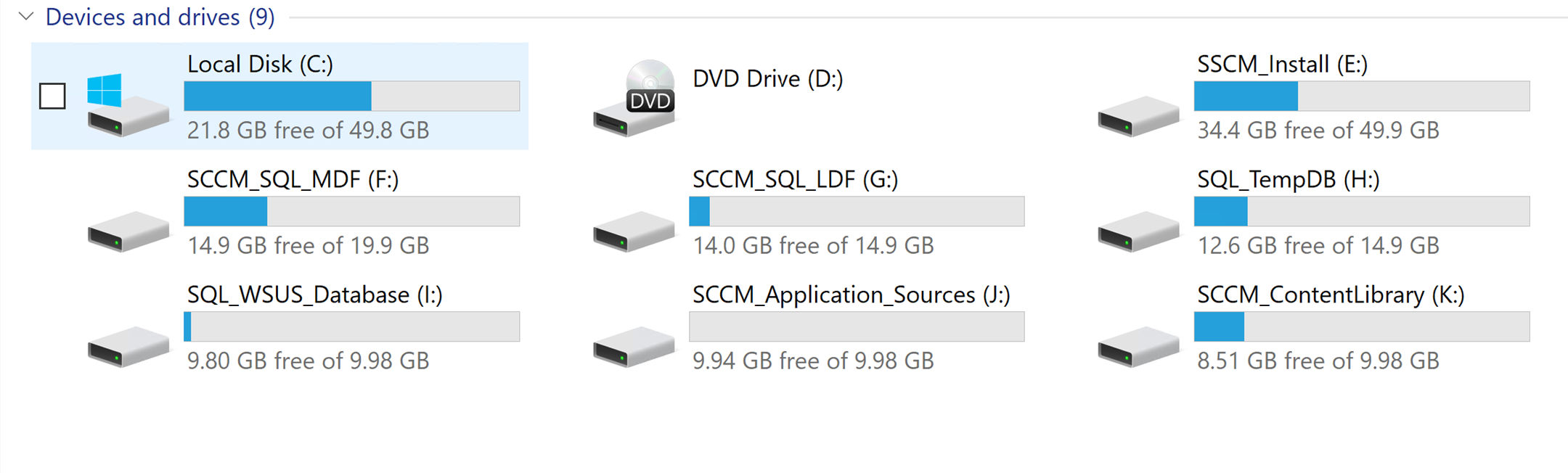
Task: Click the SQL_TempDB (H:) drive name
Action: (x=1288, y=179)
